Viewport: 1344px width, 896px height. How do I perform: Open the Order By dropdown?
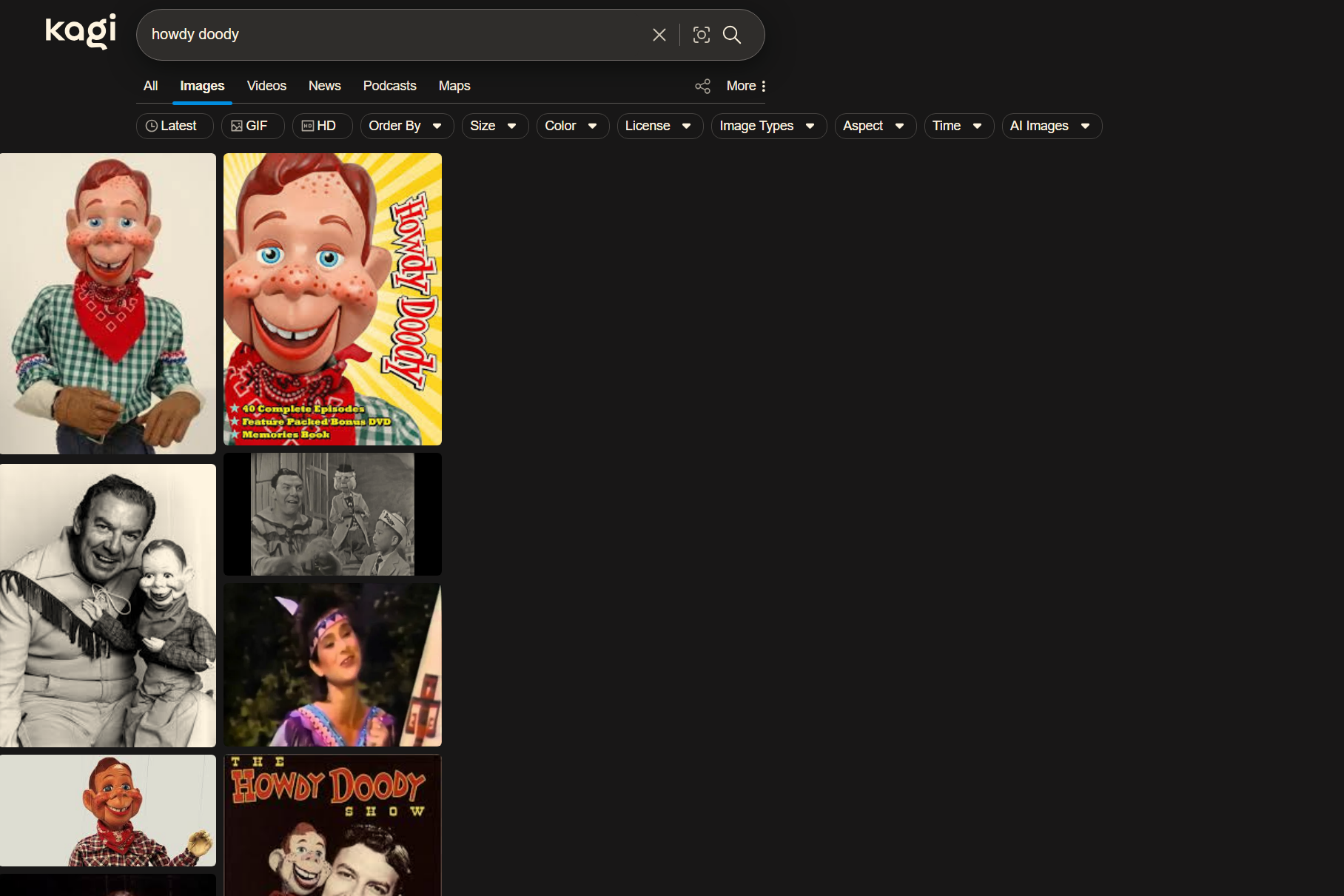[x=406, y=126]
